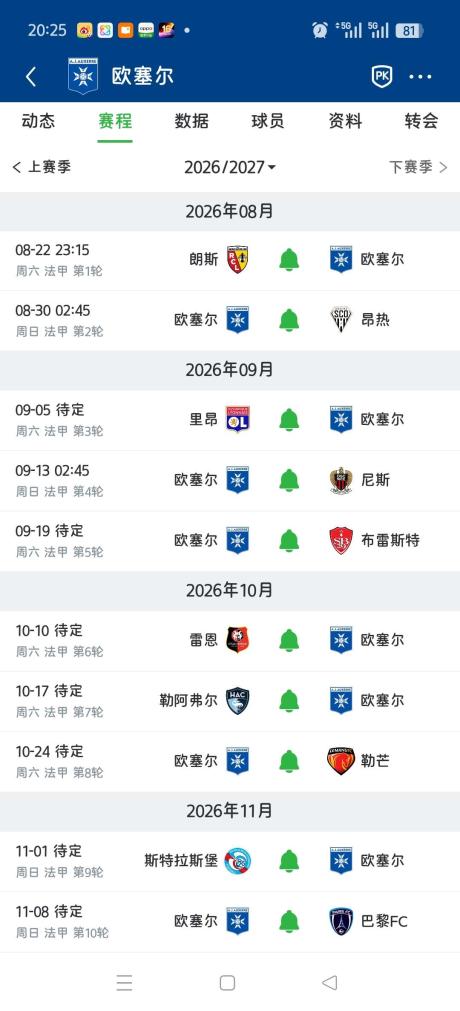Open the 08-30 Auxerre vs Angers match row
Screen dimensions: 460x1011
pyautogui.click(x=230, y=320)
